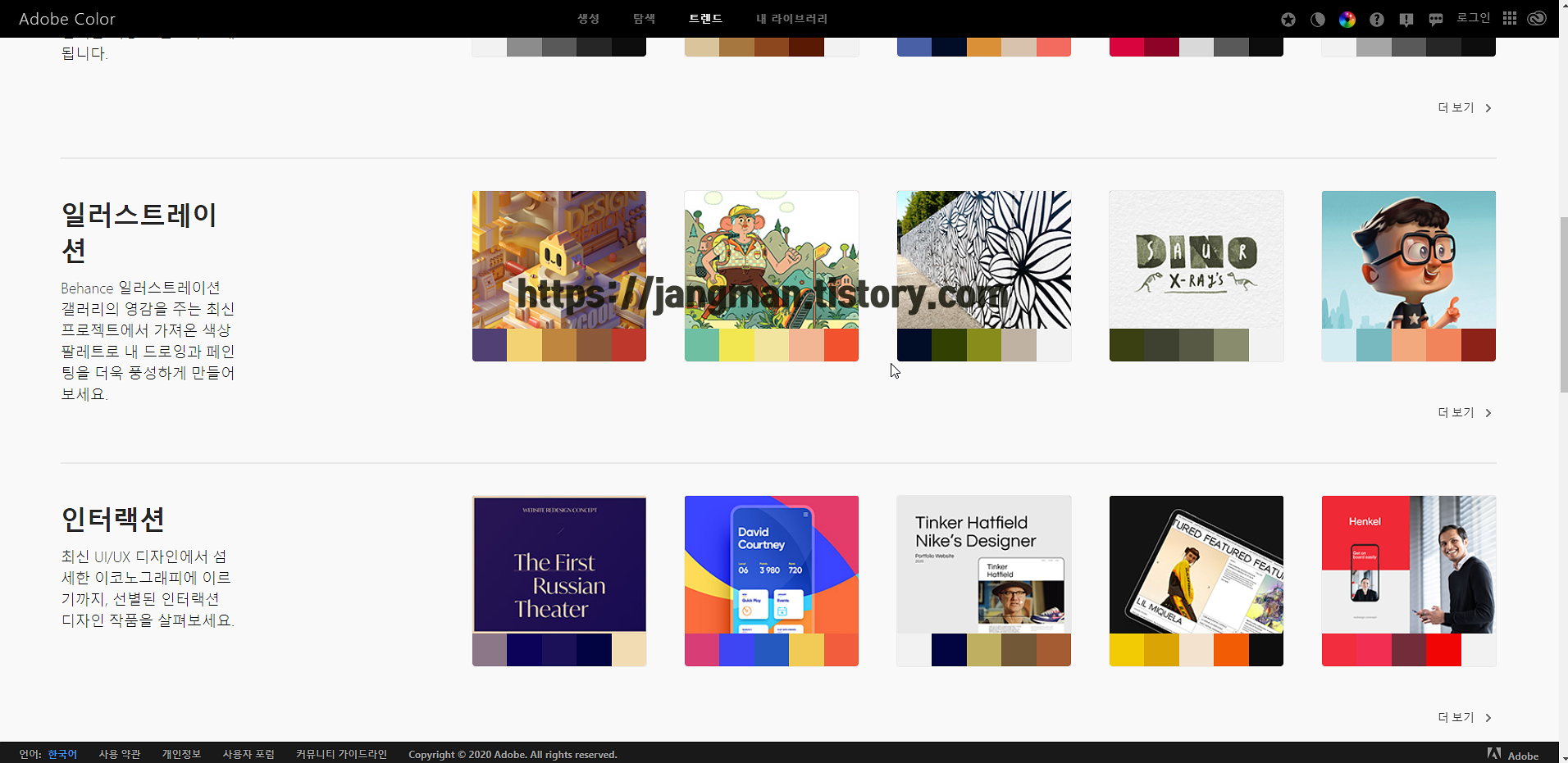This screenshot has width=1568, height=763.
Task: Click the Adobe logo in the footer
Action: 1513,755
